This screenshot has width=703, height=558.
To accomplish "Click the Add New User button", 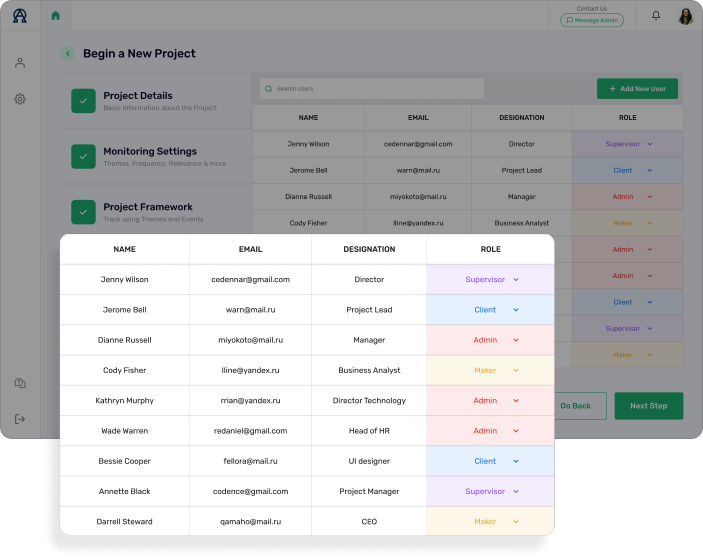I will pyautogui.click(x=637, y=89).
